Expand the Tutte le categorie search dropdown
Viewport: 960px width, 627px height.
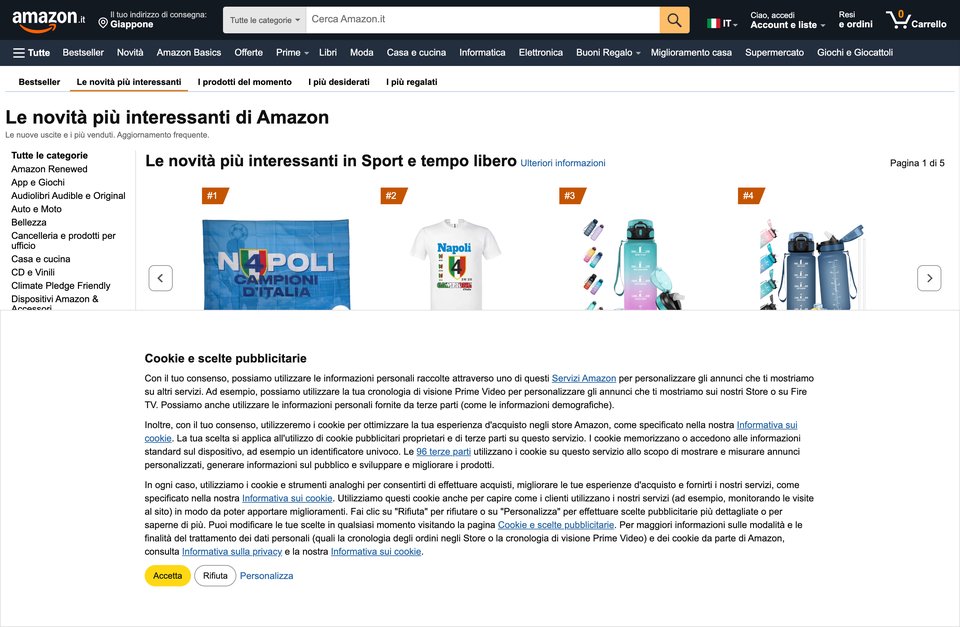tap(264, 20)
